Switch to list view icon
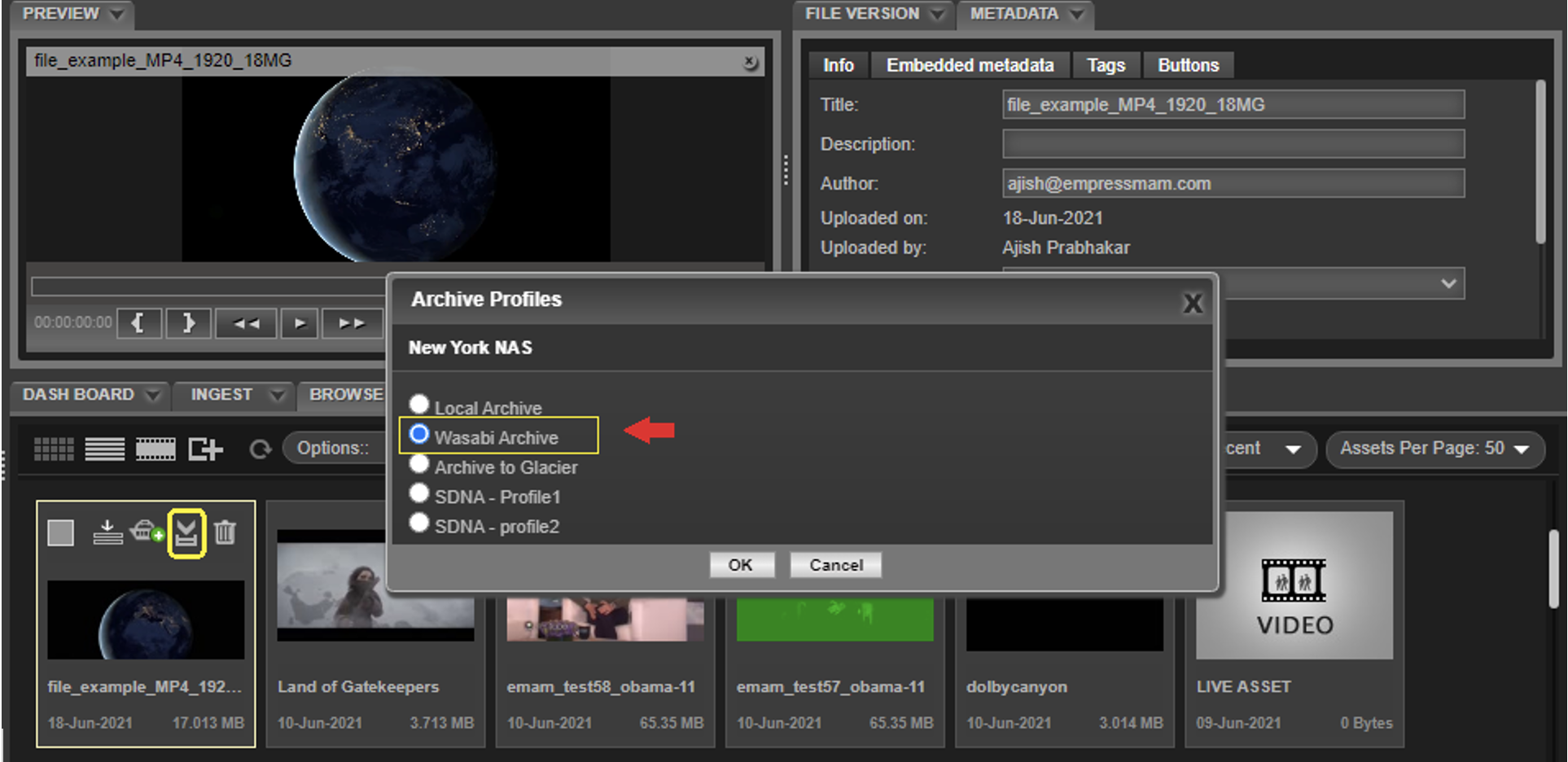Viewport: 1568px width, 762px height. click(105, 449)
